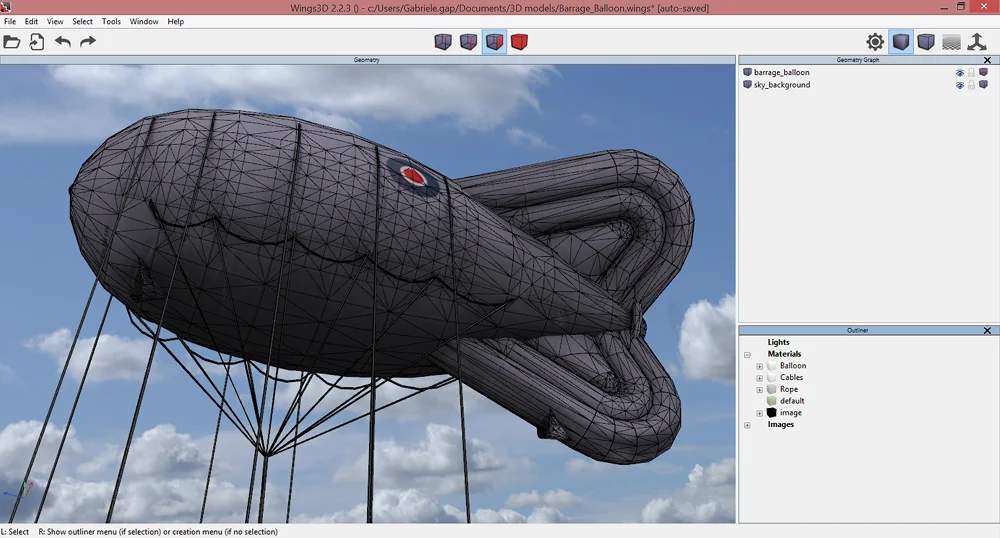Click the Redo arrow in toolbar
This screenshot has height=538, width=1000.
point(88,42)
